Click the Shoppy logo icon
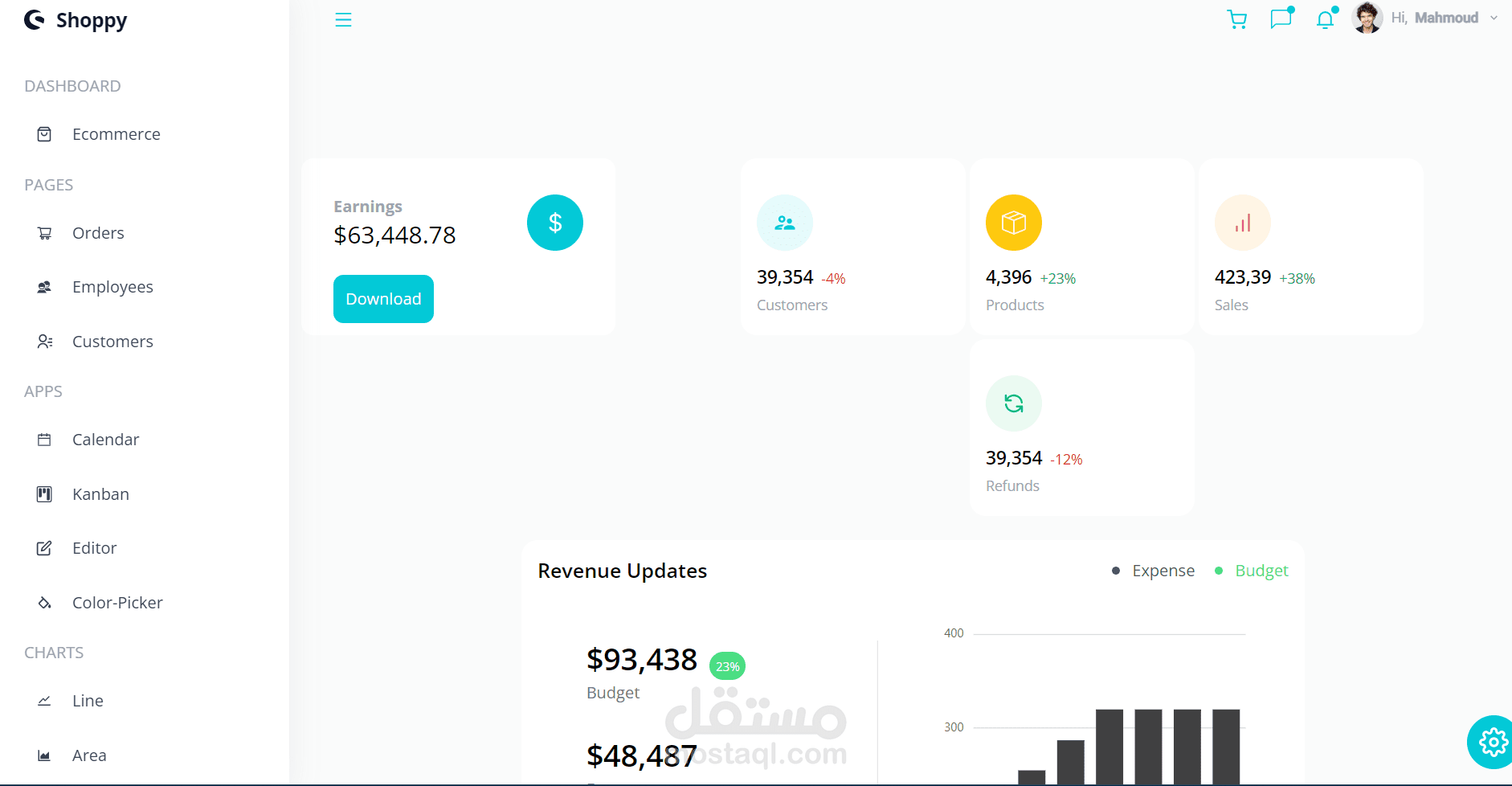1512x786 pixels. click(x=35, y=19)
